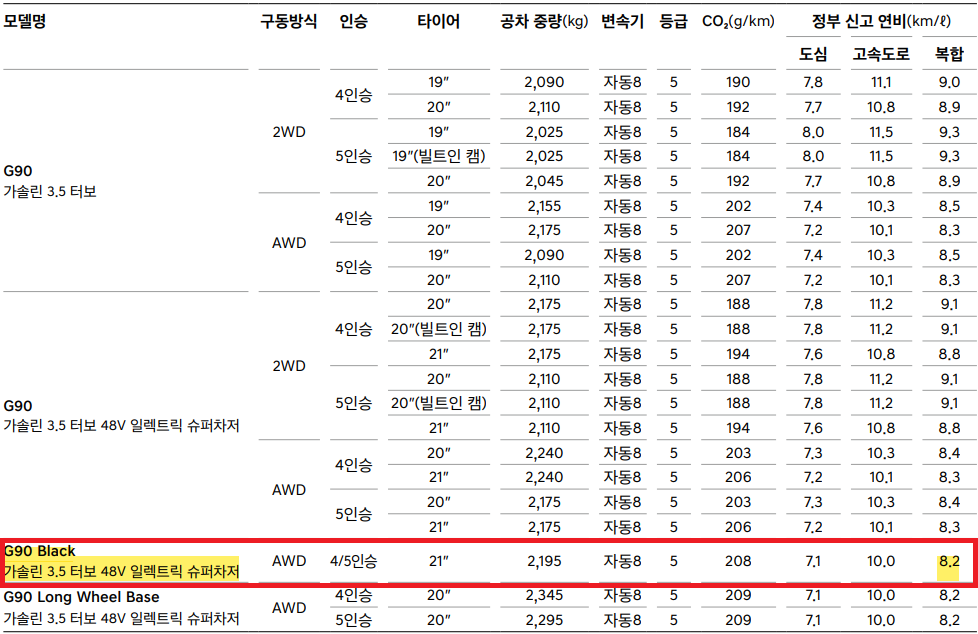The image size is (978, 634).
Task: Click the 10.0 highway value in G90 Black row
Action: (x=881, y=561)
